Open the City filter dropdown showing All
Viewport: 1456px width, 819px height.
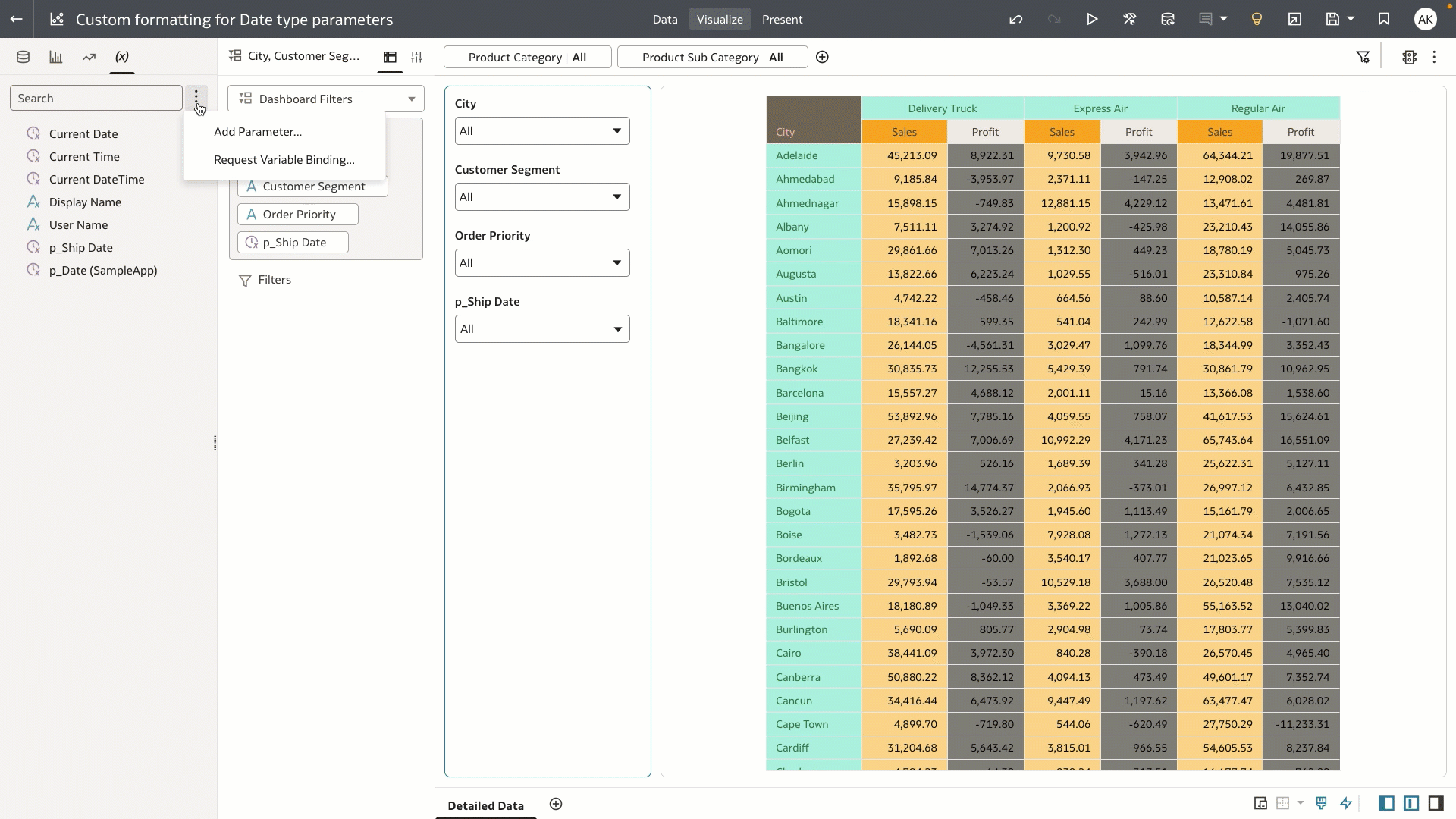tap(541, 130)
